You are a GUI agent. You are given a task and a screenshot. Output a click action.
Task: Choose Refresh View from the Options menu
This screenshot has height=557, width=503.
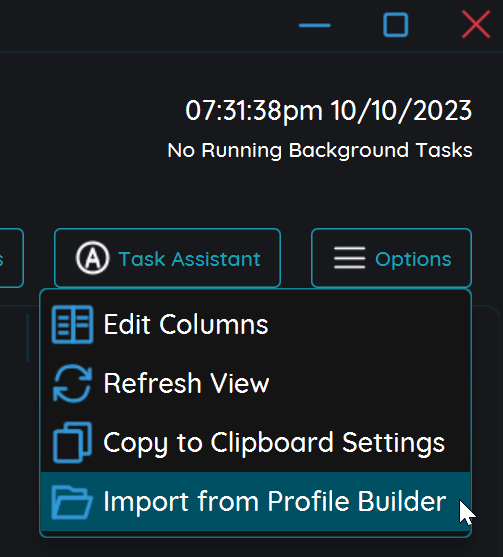[x=256, y=383]
